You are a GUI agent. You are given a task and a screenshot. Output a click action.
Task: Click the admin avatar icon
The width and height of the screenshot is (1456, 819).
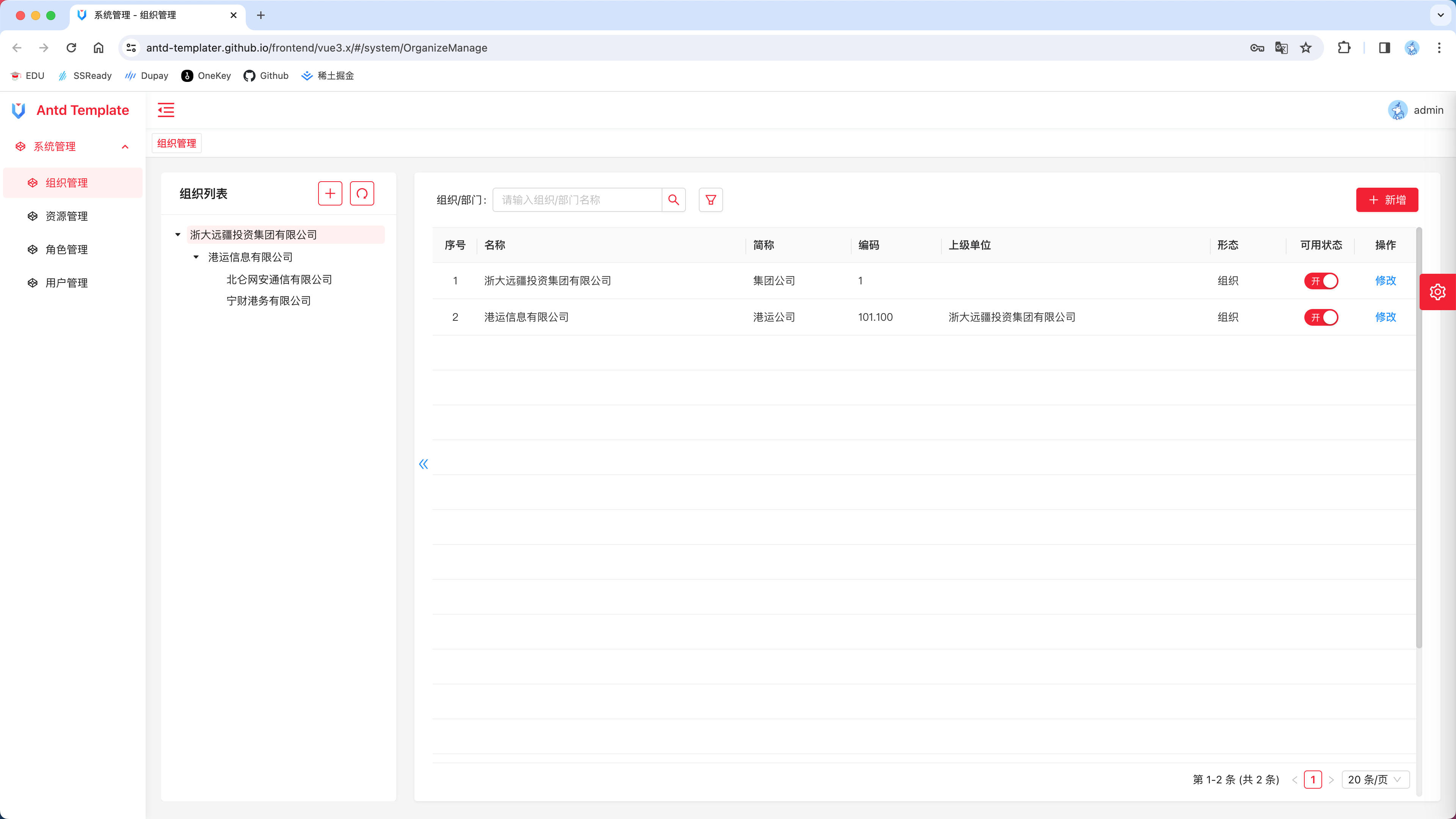click(1398, 110)
